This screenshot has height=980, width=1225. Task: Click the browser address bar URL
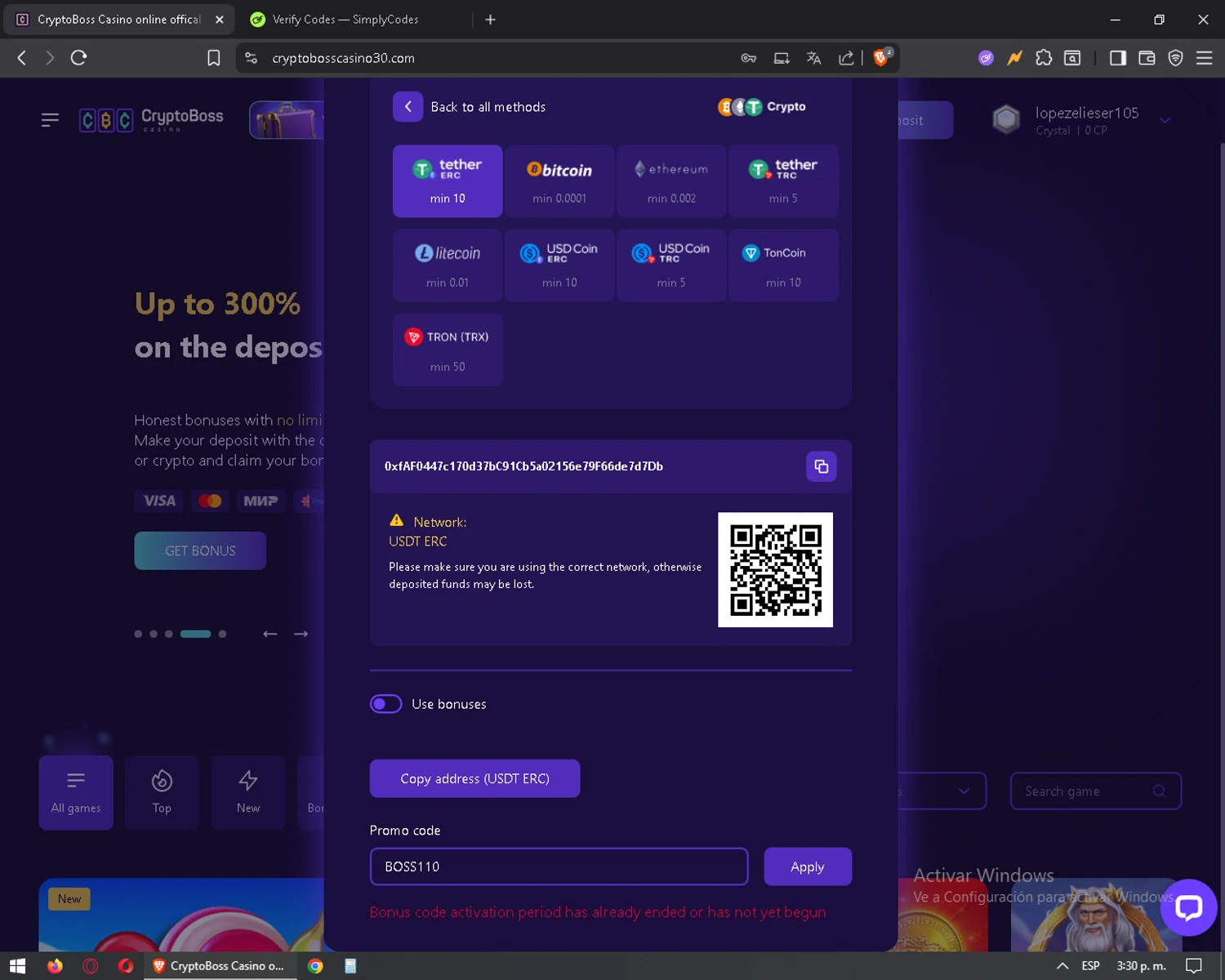tap(343, 58)
